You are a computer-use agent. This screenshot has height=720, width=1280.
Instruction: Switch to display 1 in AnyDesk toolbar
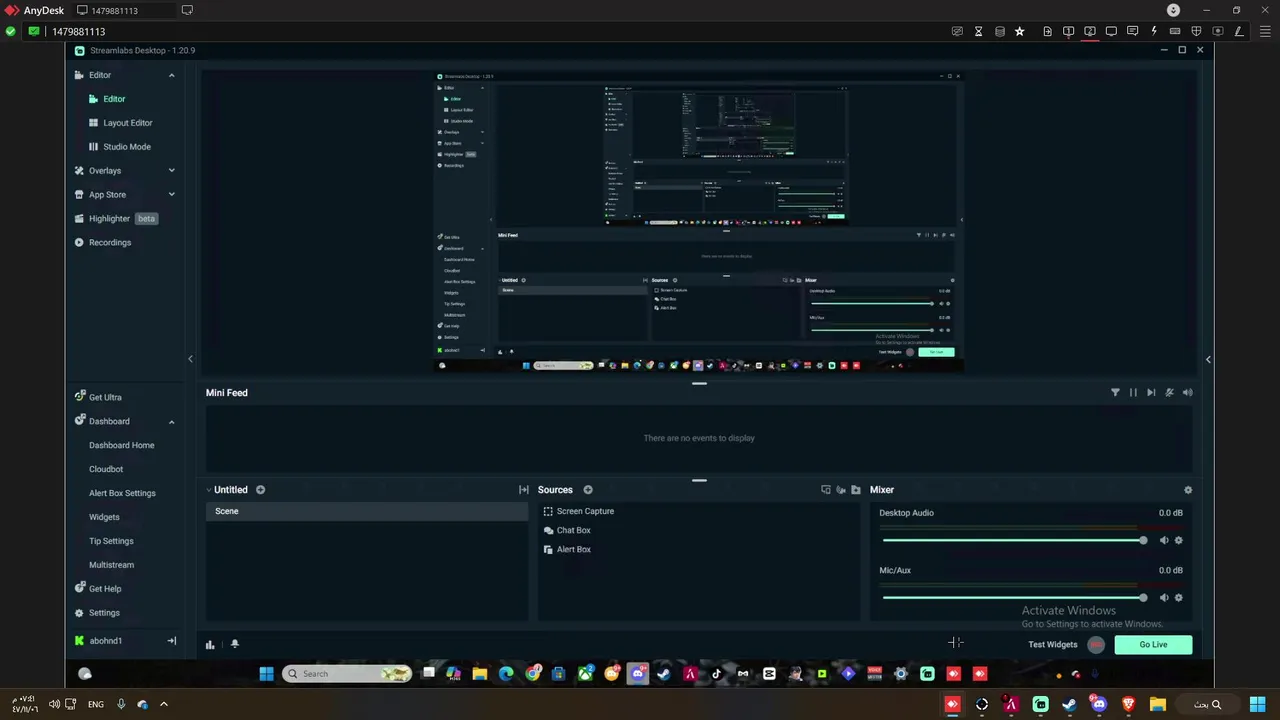1068,32
